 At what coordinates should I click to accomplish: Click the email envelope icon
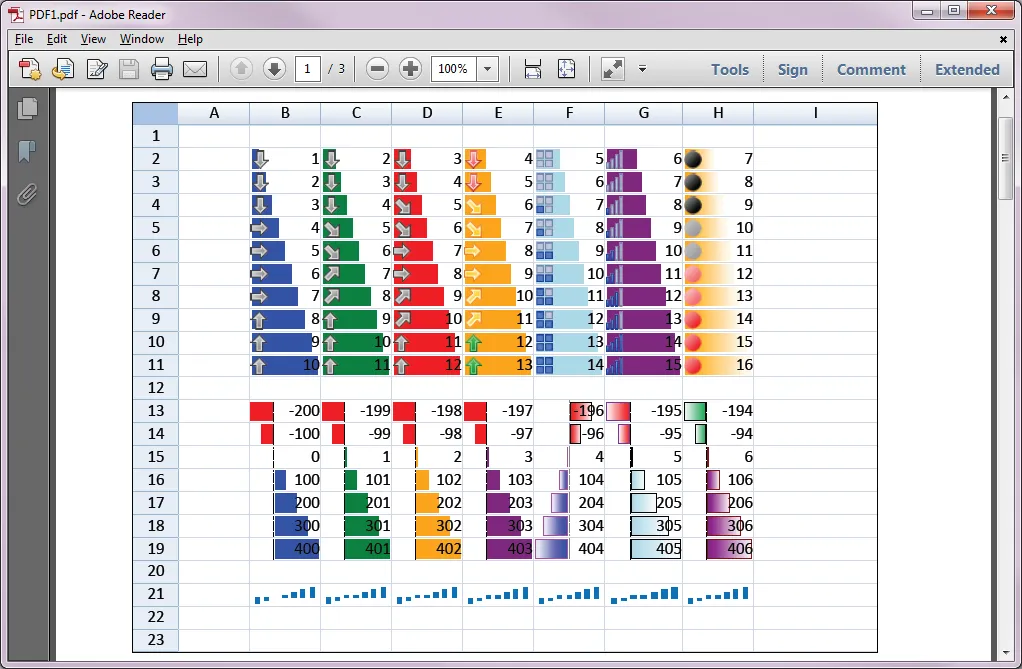click(x=194, y=69)
